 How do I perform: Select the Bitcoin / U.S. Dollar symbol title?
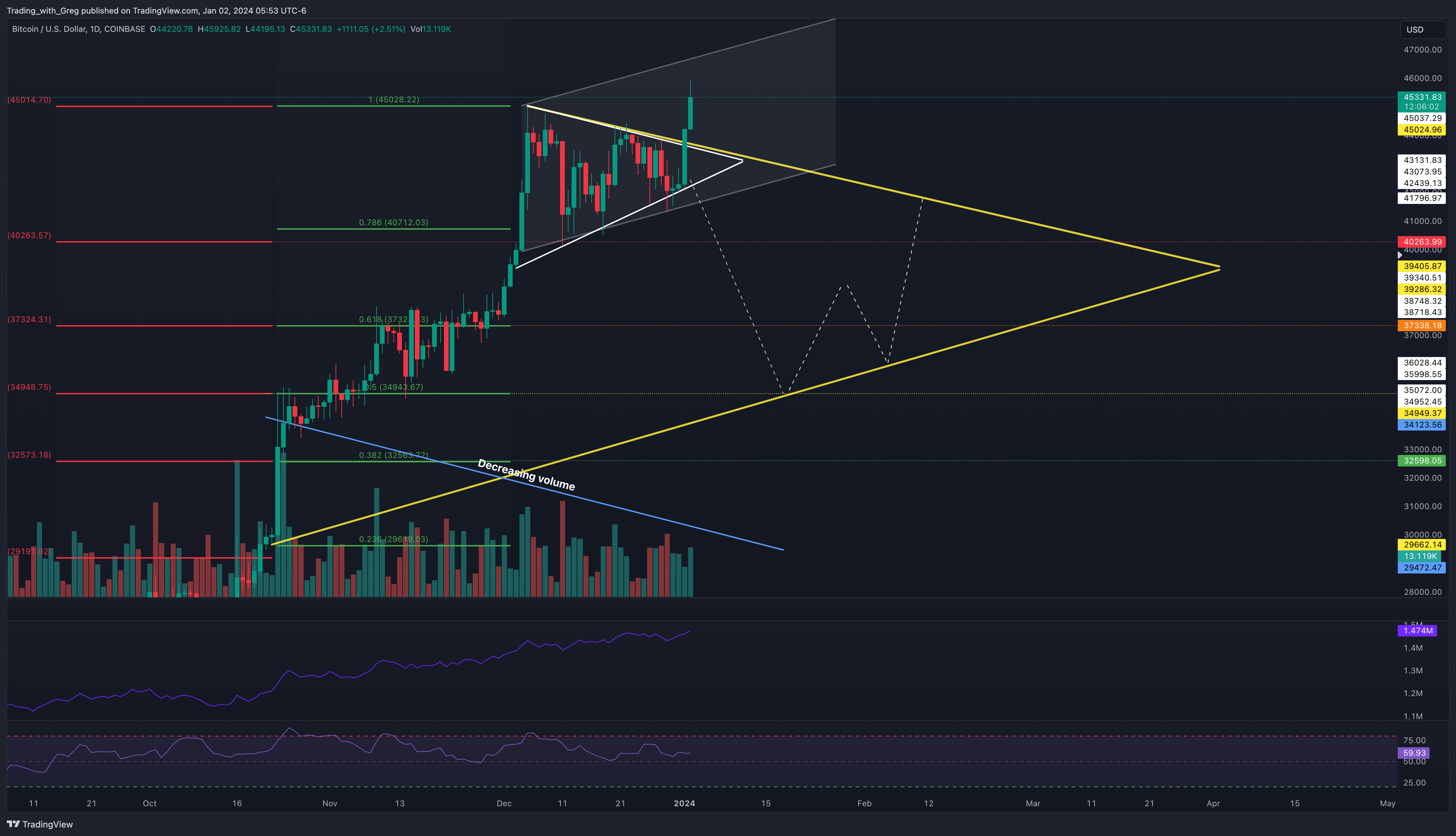click(79, 29)
